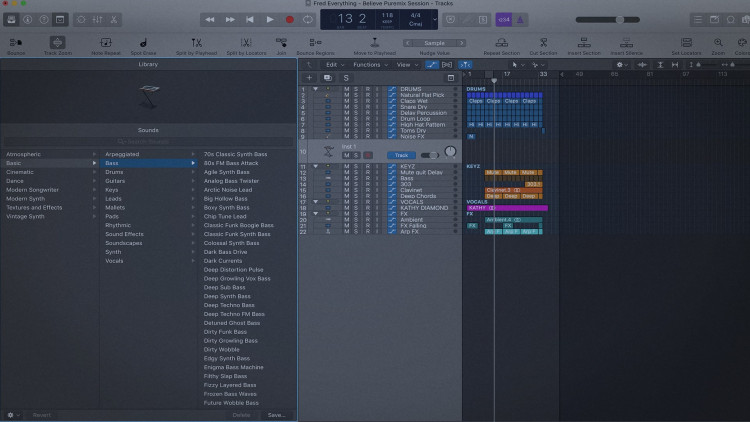This screenshot has height=422, width=750.
Task: Record-enable the Inst 1 track
Action: [368, 155]
